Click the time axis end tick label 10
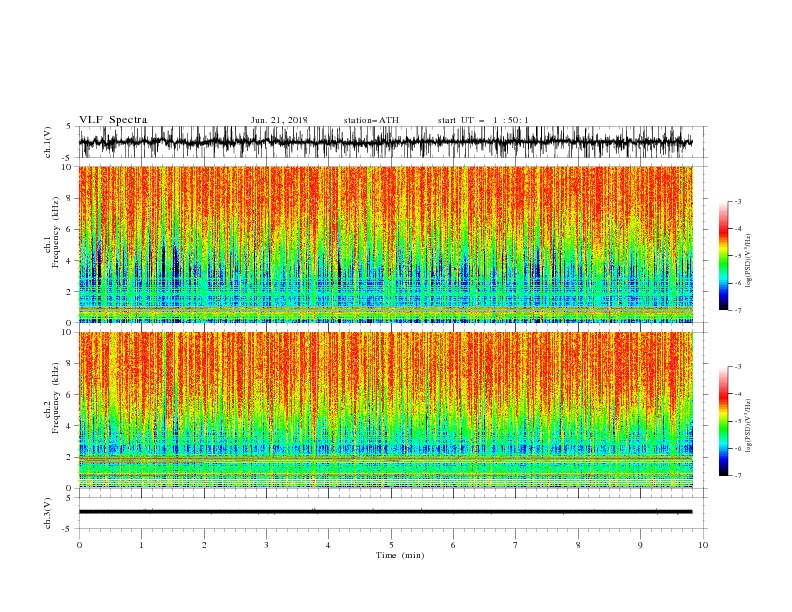This screenshot has width=792, height=612. pyautogui.click(x=703, y=545)
